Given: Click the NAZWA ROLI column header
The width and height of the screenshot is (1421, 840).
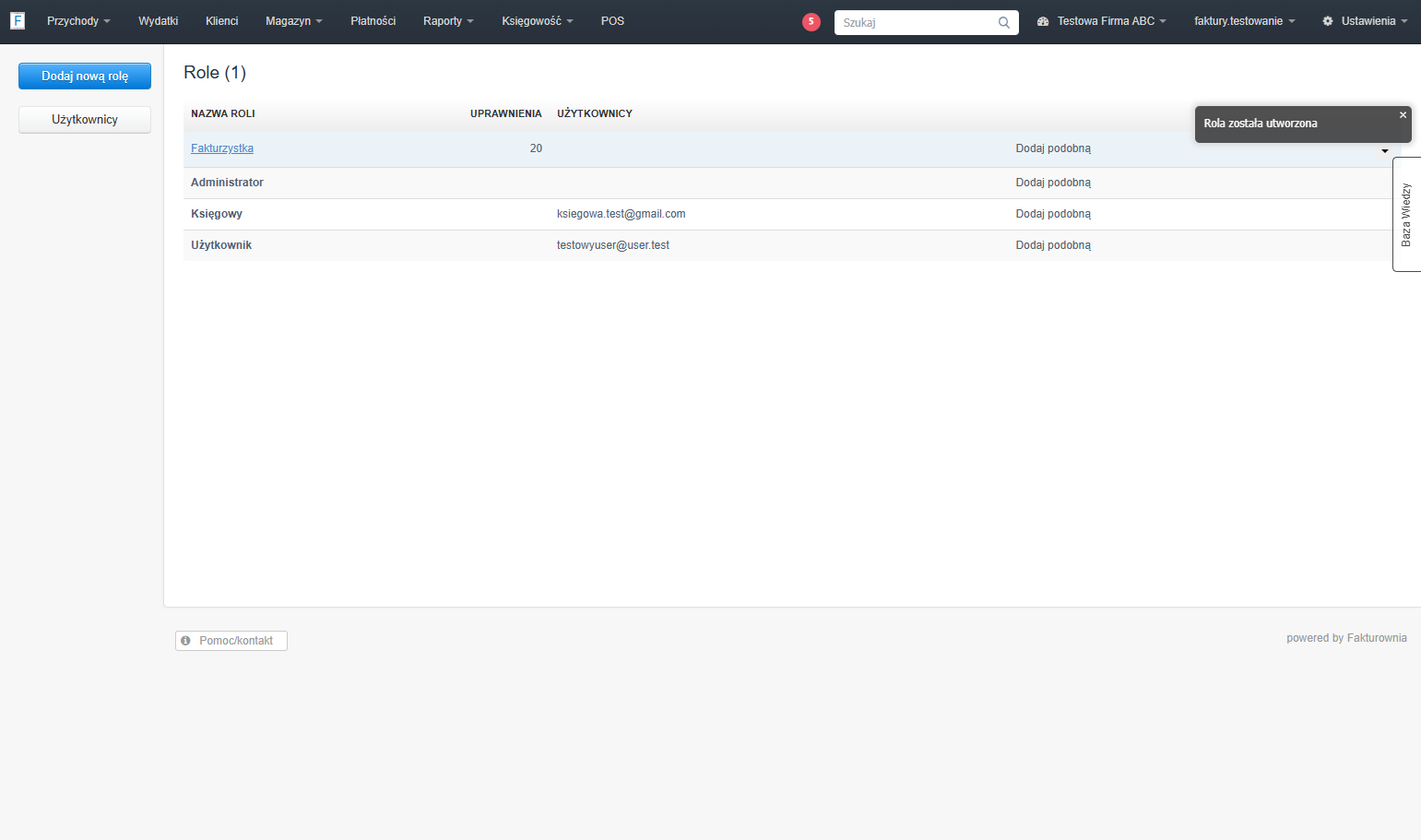Looking at the screenshot, I should point(223,113).
